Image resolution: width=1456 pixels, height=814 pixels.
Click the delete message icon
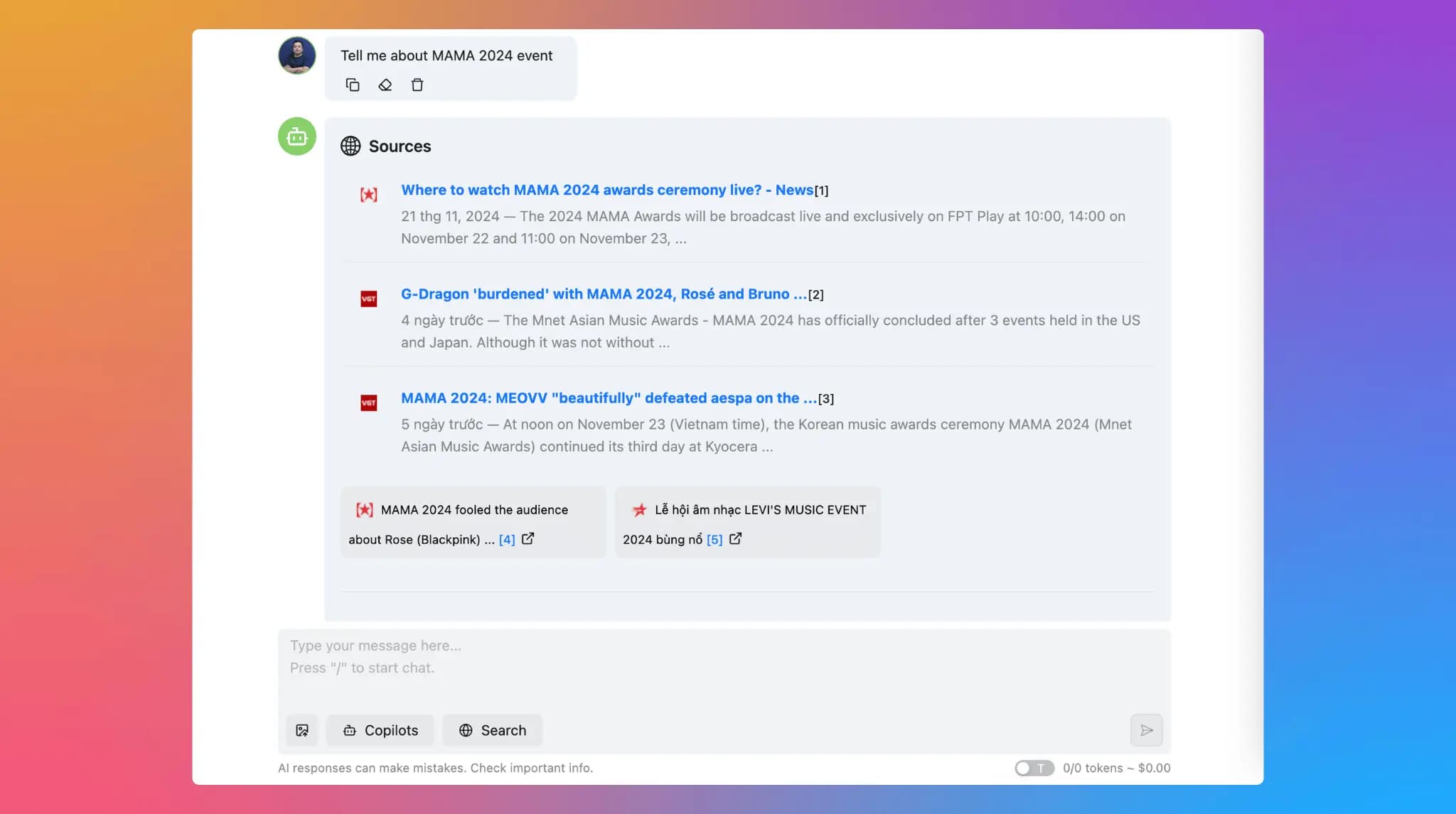click(417, 84)
